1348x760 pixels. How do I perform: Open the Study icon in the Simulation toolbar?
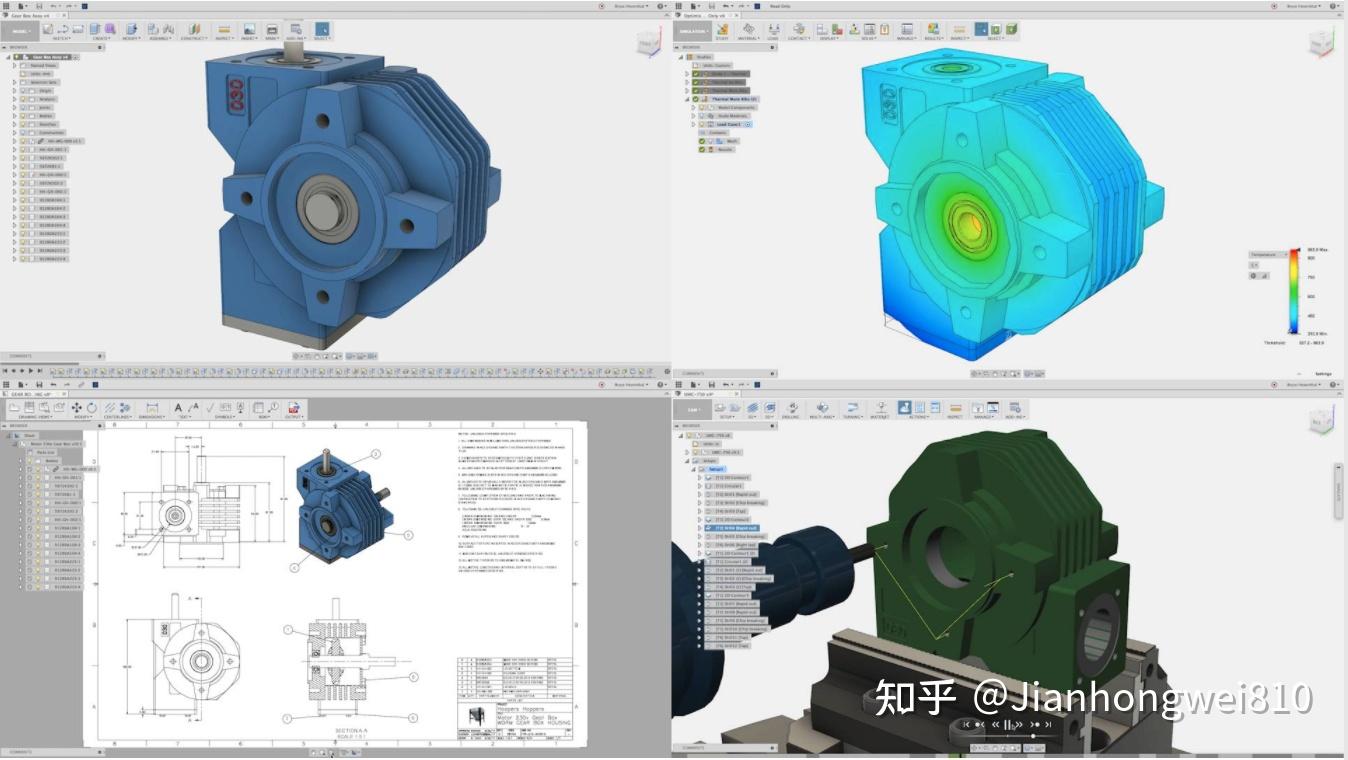(721, 30)
